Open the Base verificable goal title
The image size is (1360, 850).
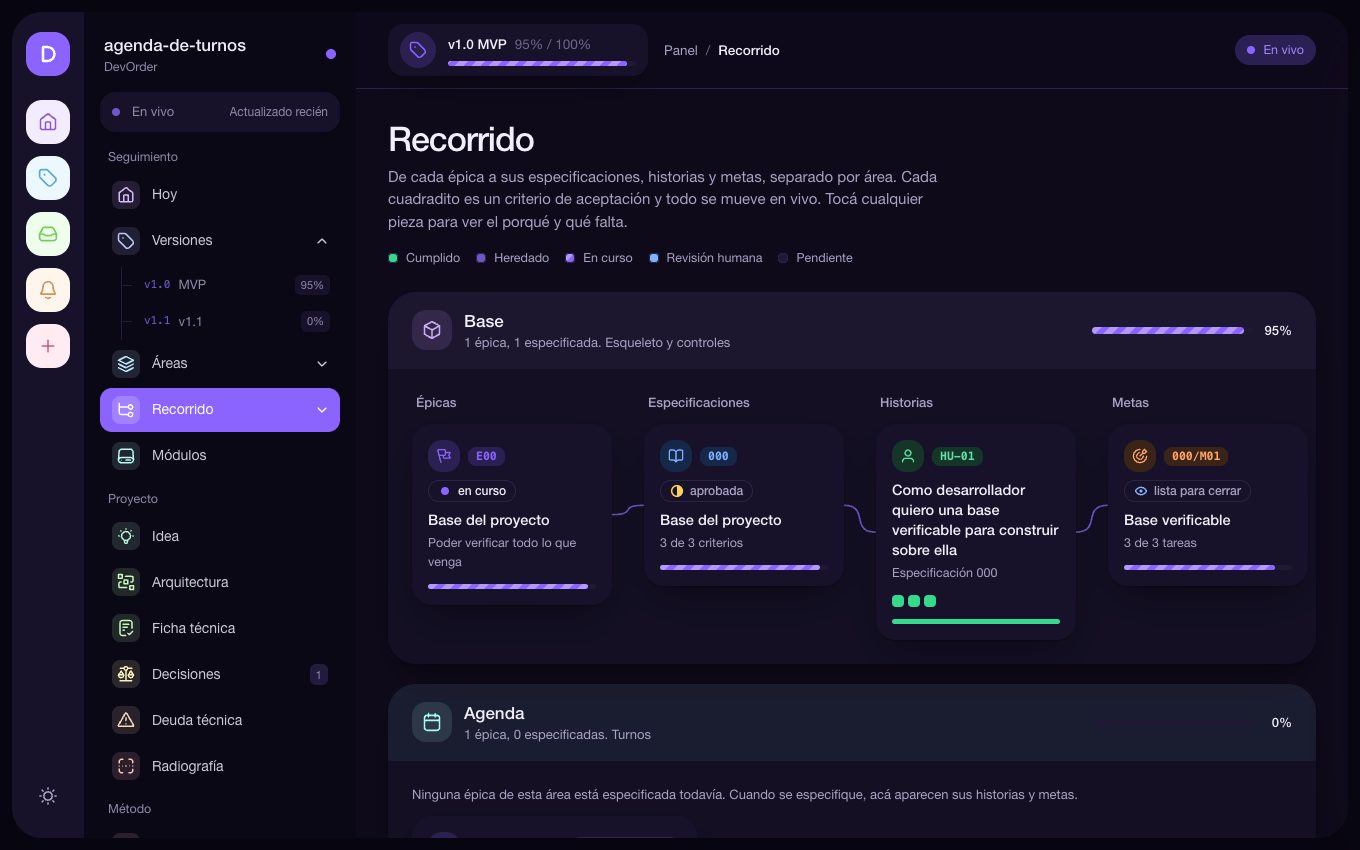(x=1177, y=520)
